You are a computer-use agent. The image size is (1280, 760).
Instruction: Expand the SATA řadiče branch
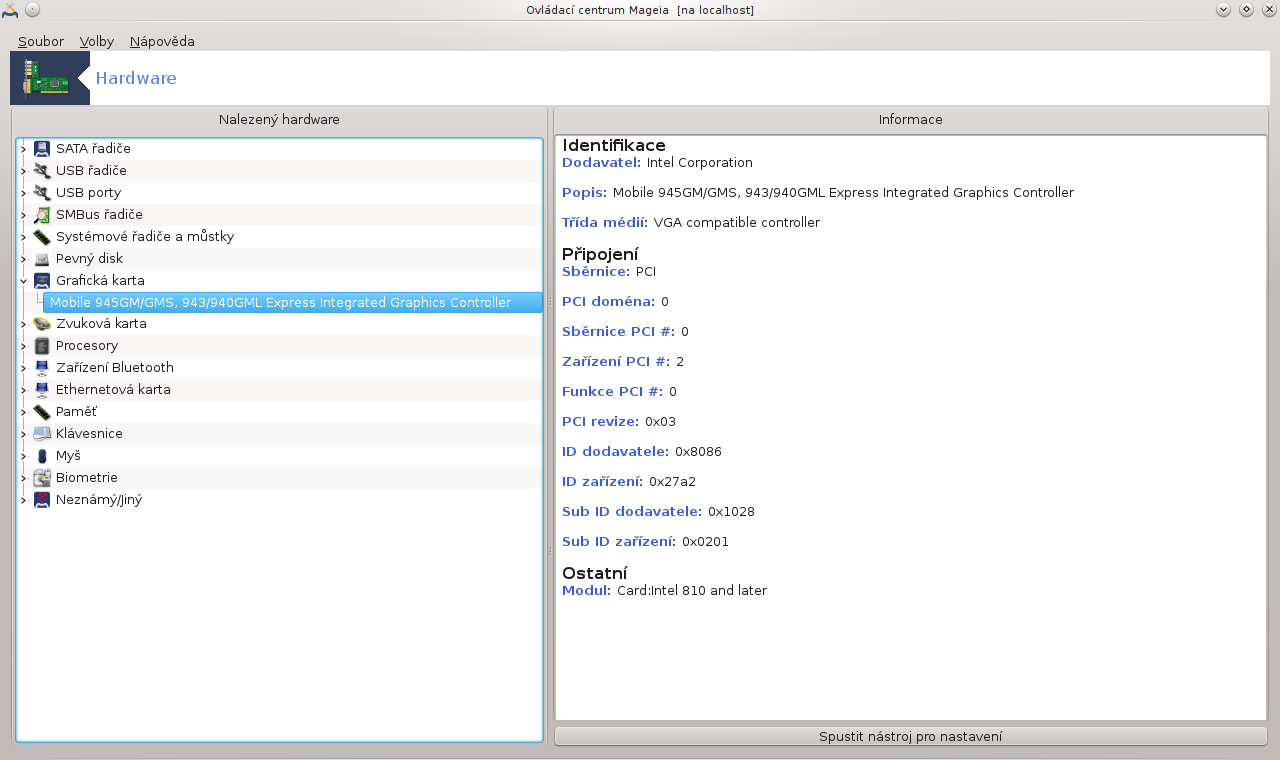(x=23, y=149)
